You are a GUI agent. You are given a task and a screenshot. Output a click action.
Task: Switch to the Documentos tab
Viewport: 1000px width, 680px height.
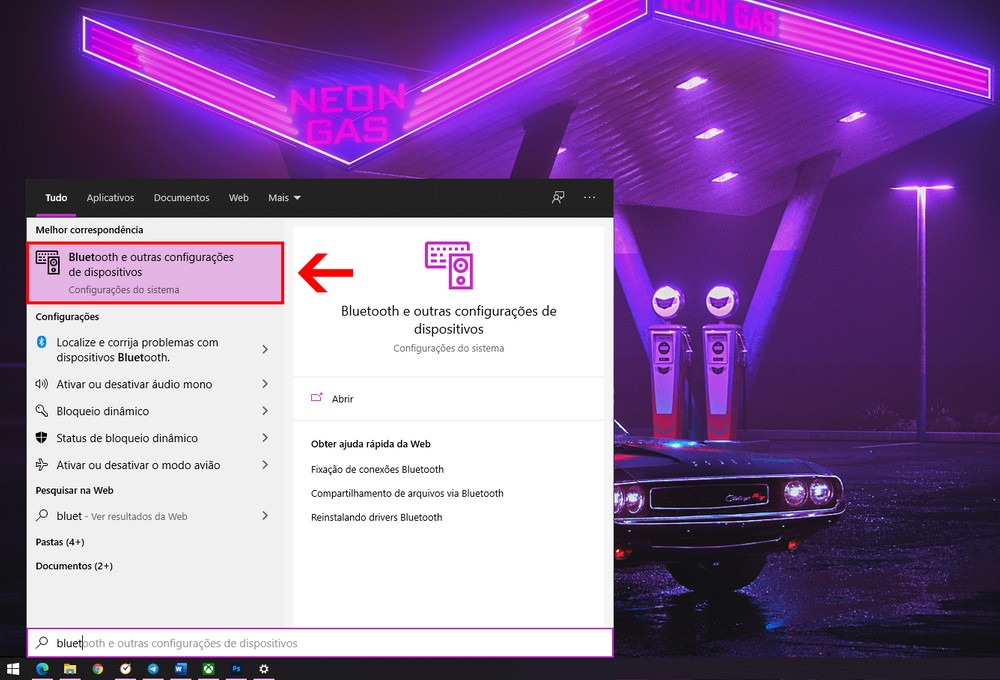click(181, 198)
